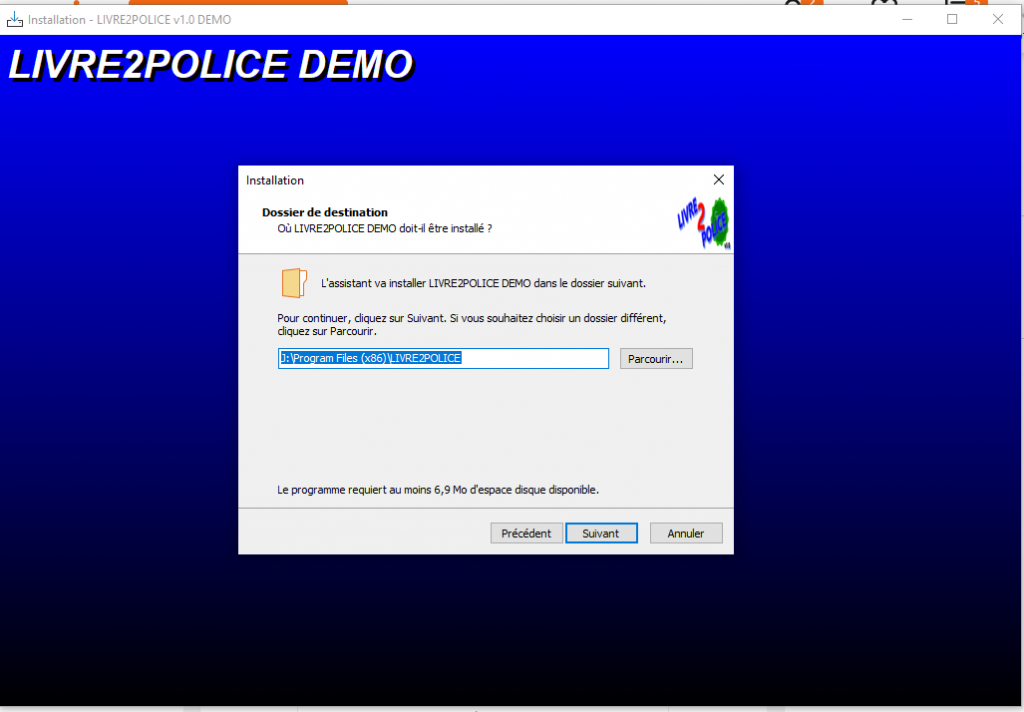
Task: Go back with the Précédent button
Action: 526,533
